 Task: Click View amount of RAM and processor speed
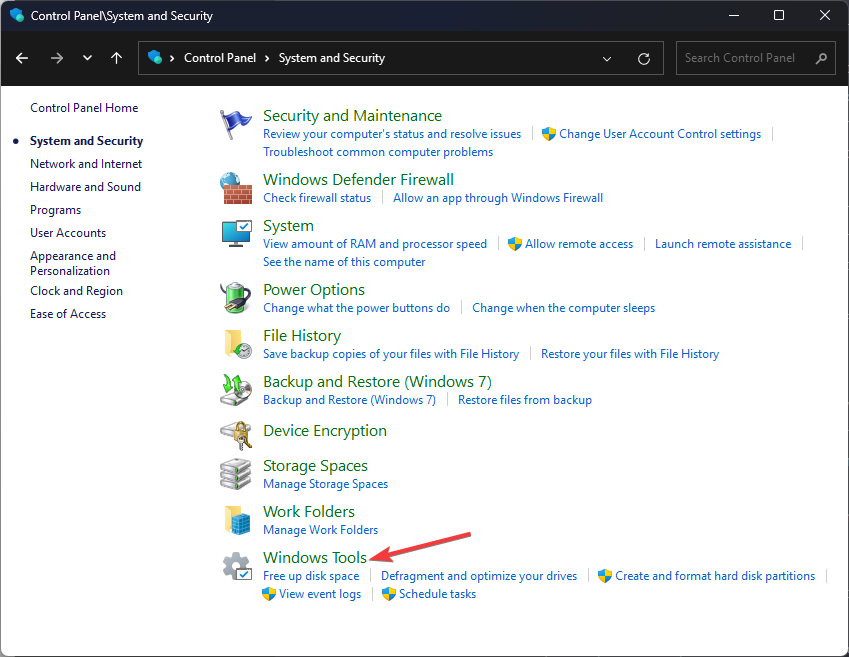point(375,244)
